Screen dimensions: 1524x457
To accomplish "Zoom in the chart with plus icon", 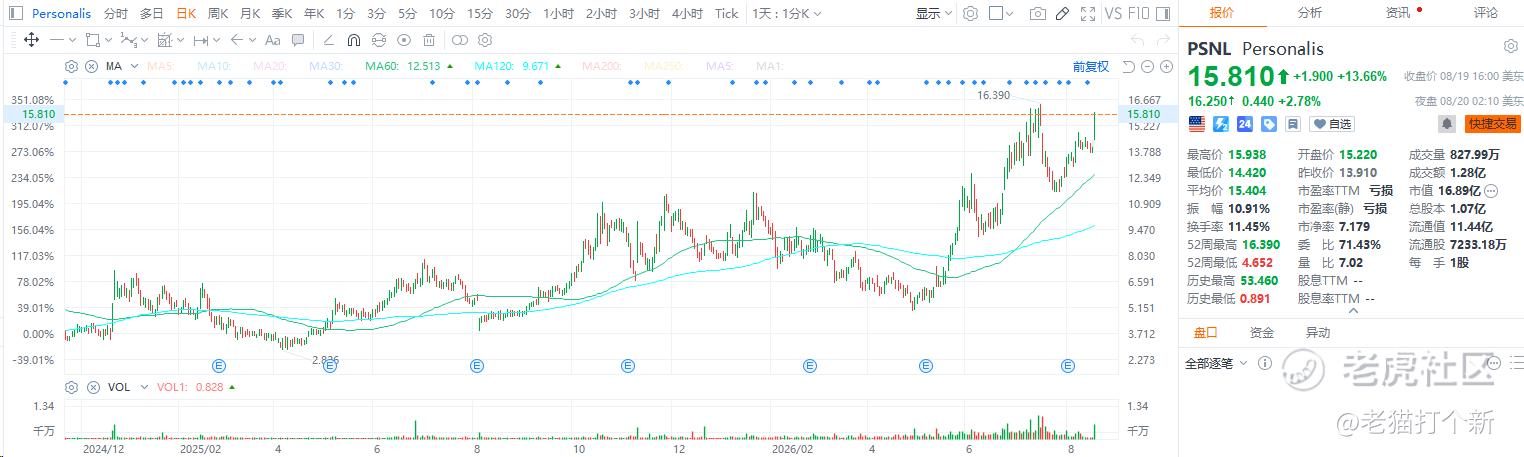I will 1165,66.
